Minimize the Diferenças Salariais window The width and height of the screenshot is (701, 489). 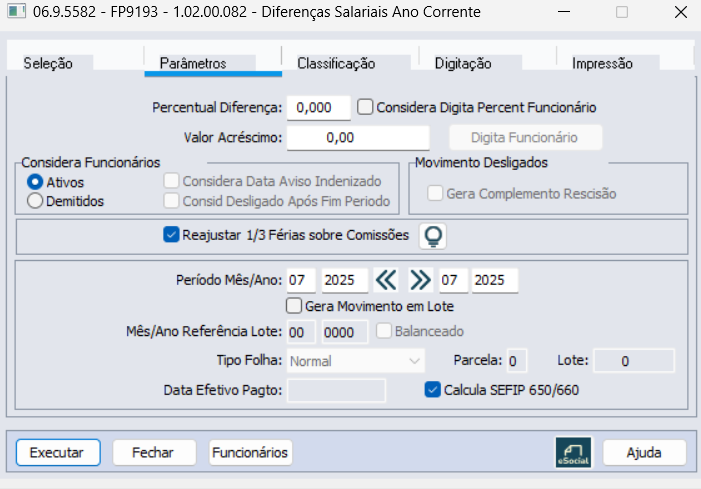[564, 12]
